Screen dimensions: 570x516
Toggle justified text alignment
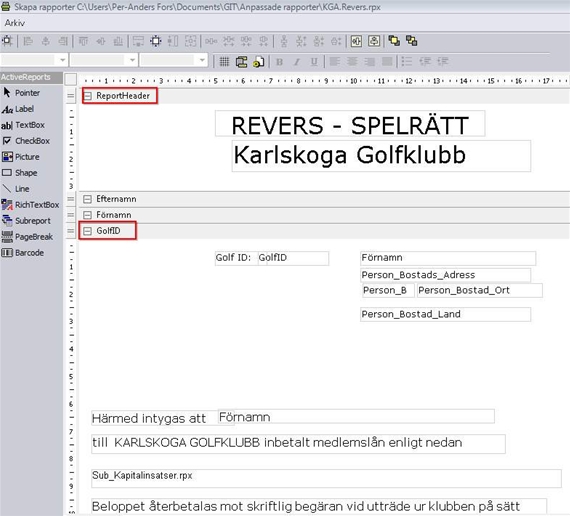point(387,62)
